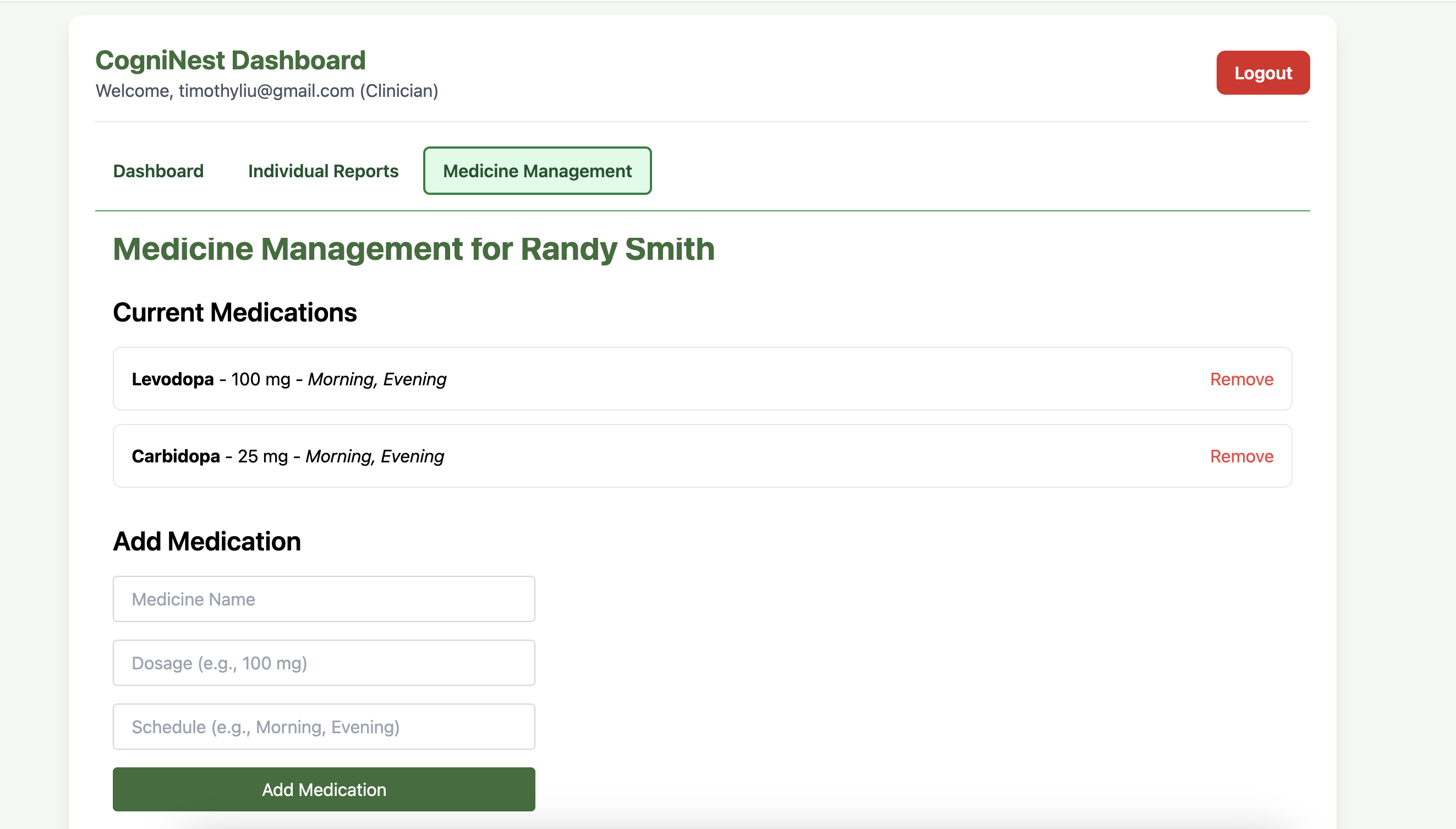Viewport: 1456px width, 829px height.
Task: Remove the Carbidopa medication
Action: click(x=1241, y=456)
